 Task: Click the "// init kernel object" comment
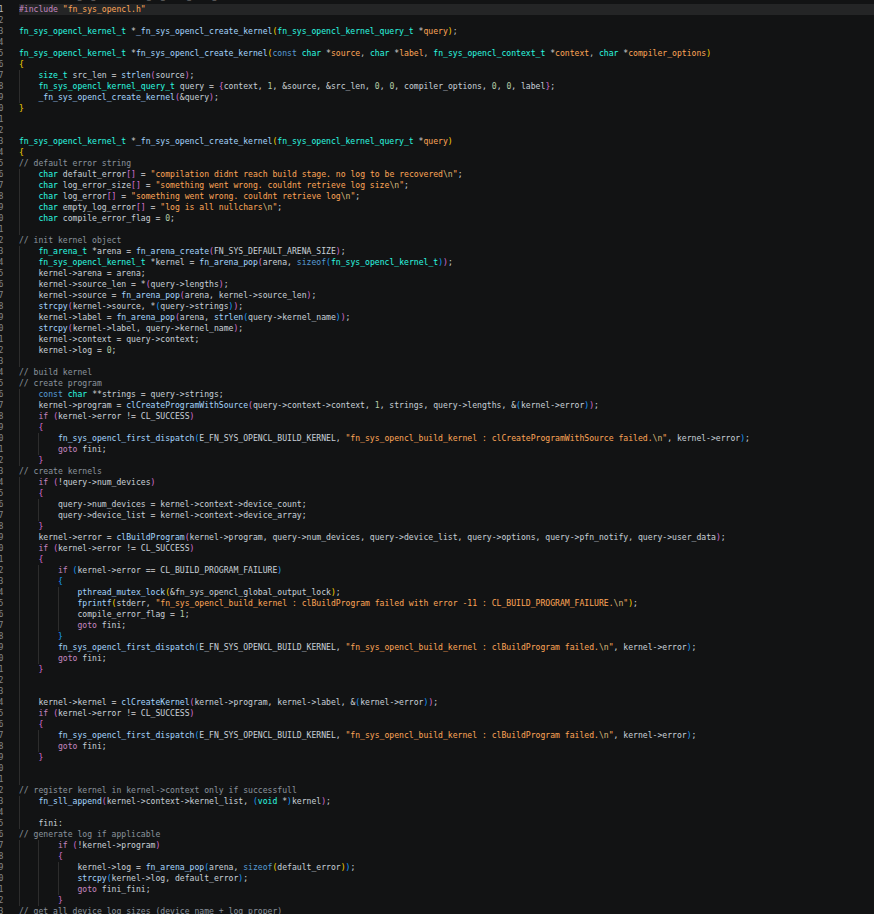click(x=70, y=240)
